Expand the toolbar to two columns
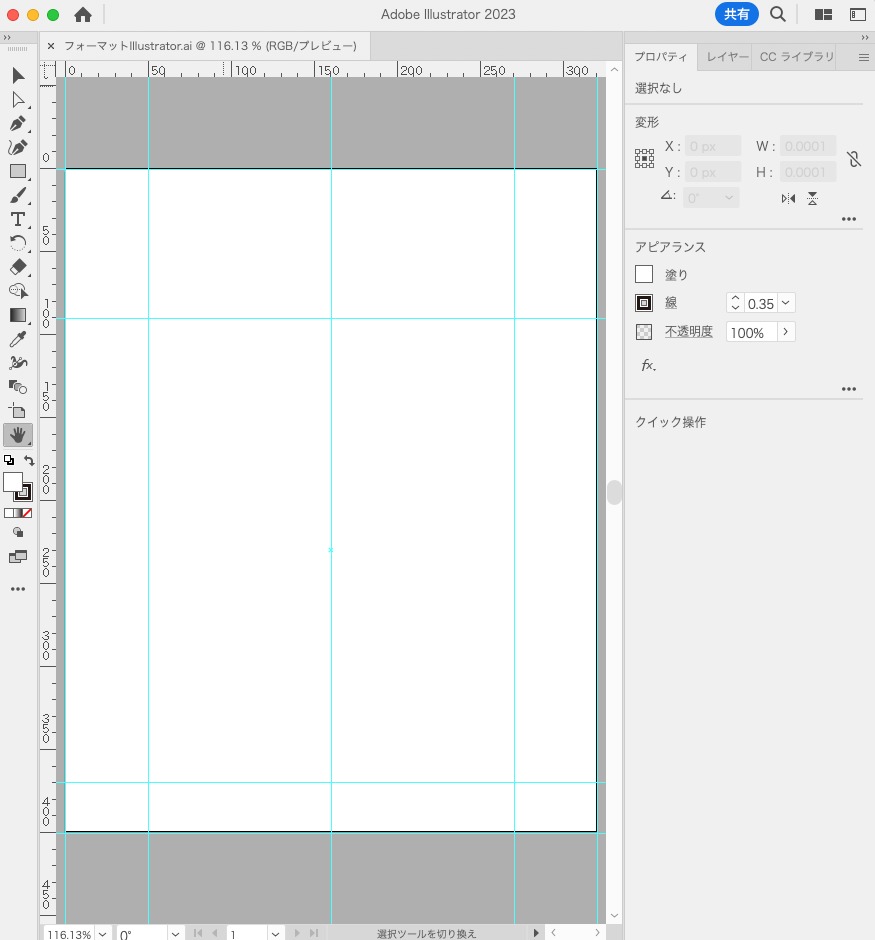This screenshot has width=875, height=940. click(7, 37)
